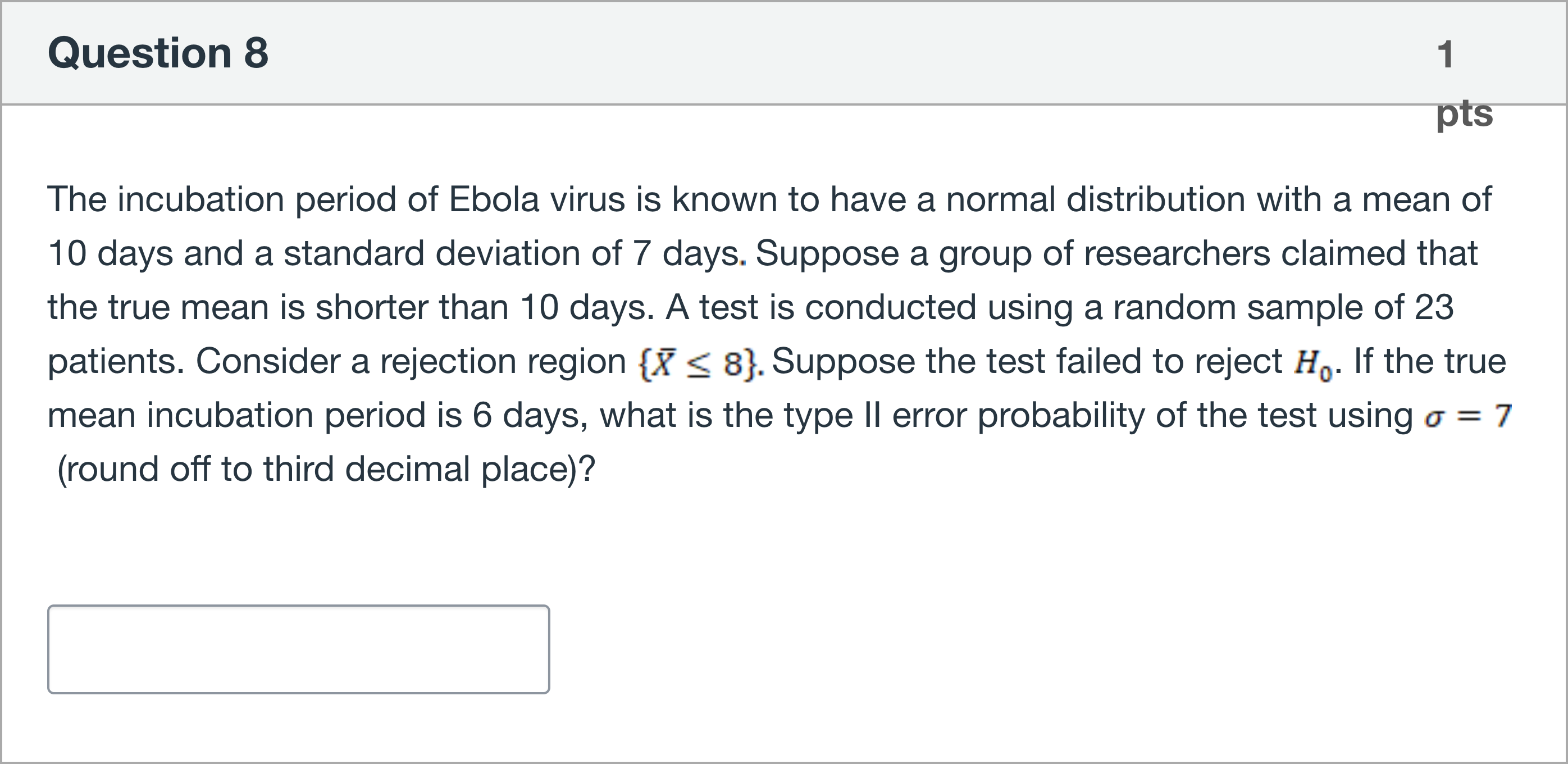
Task: Click the "1" point value in header
Action: coord(1445,55)
